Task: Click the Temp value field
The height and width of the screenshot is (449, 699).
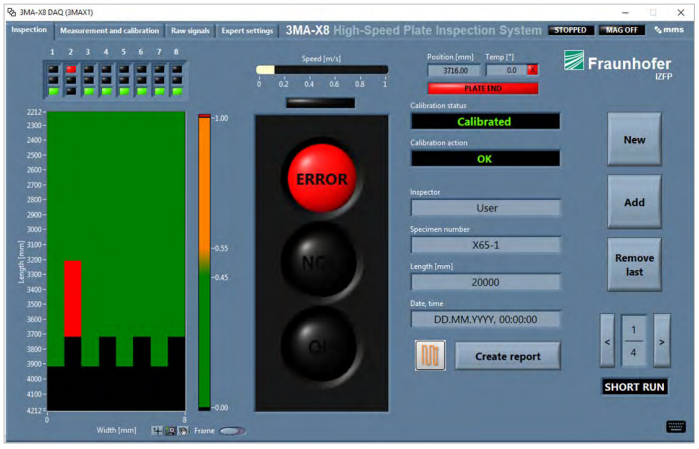Action: point(506,70)
